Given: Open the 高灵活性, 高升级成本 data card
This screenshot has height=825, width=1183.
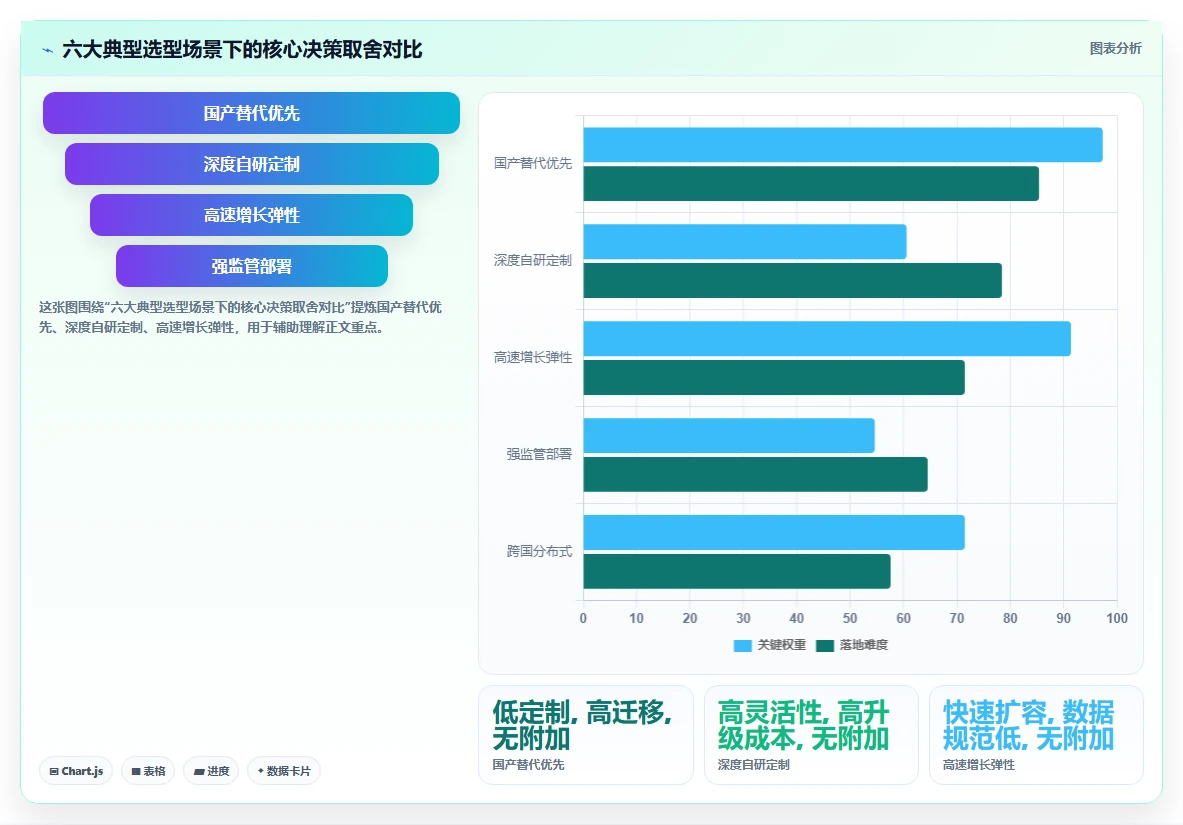Looking at the screenshot, I should (811, 734).
